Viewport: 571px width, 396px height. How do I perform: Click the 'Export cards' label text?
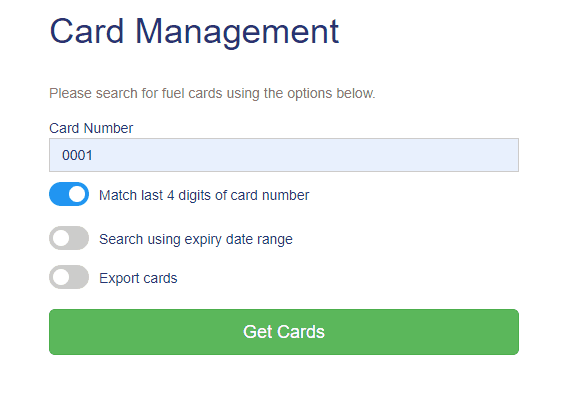point(138,278)
